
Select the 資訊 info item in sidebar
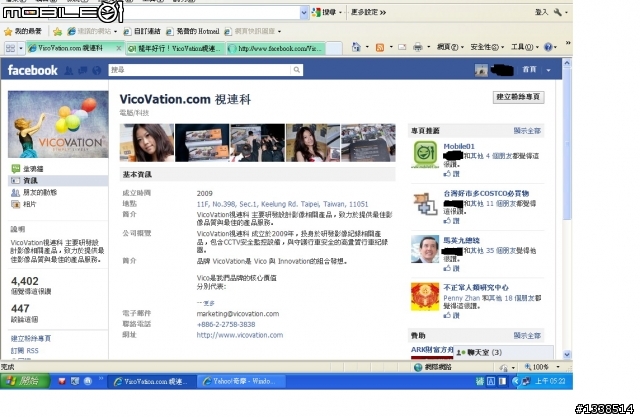point(58,180)
